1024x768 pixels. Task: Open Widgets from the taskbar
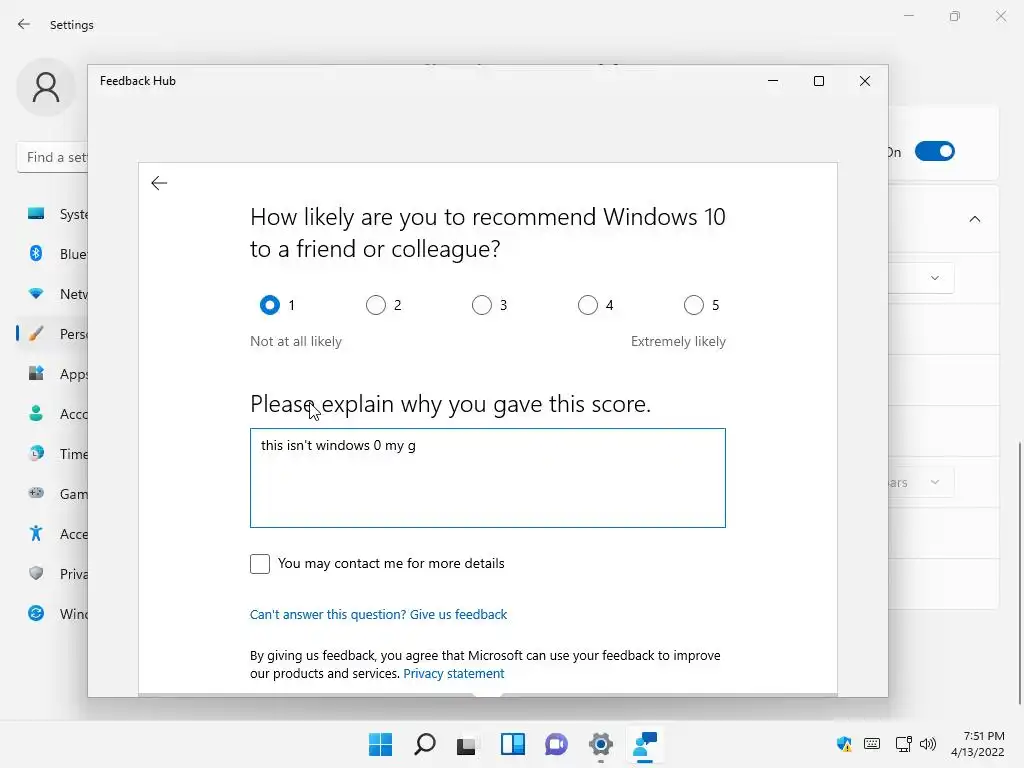(513, 744)
